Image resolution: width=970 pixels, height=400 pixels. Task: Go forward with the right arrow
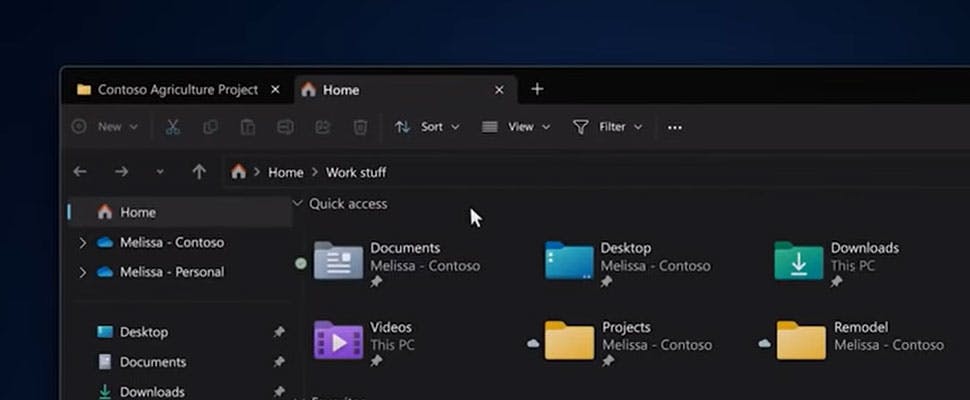[121, 172]
